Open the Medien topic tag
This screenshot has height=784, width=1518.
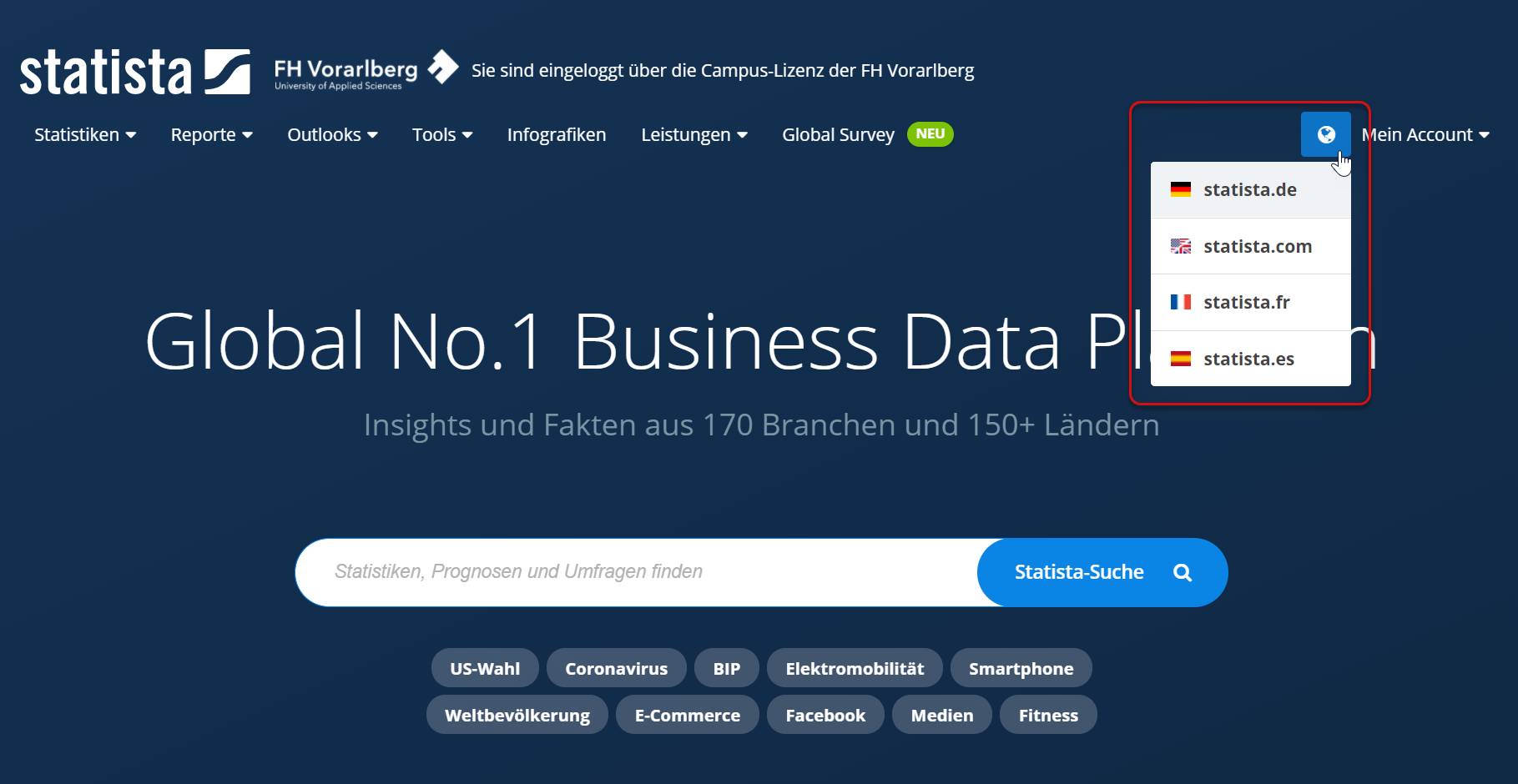click(x=941, y=715)
